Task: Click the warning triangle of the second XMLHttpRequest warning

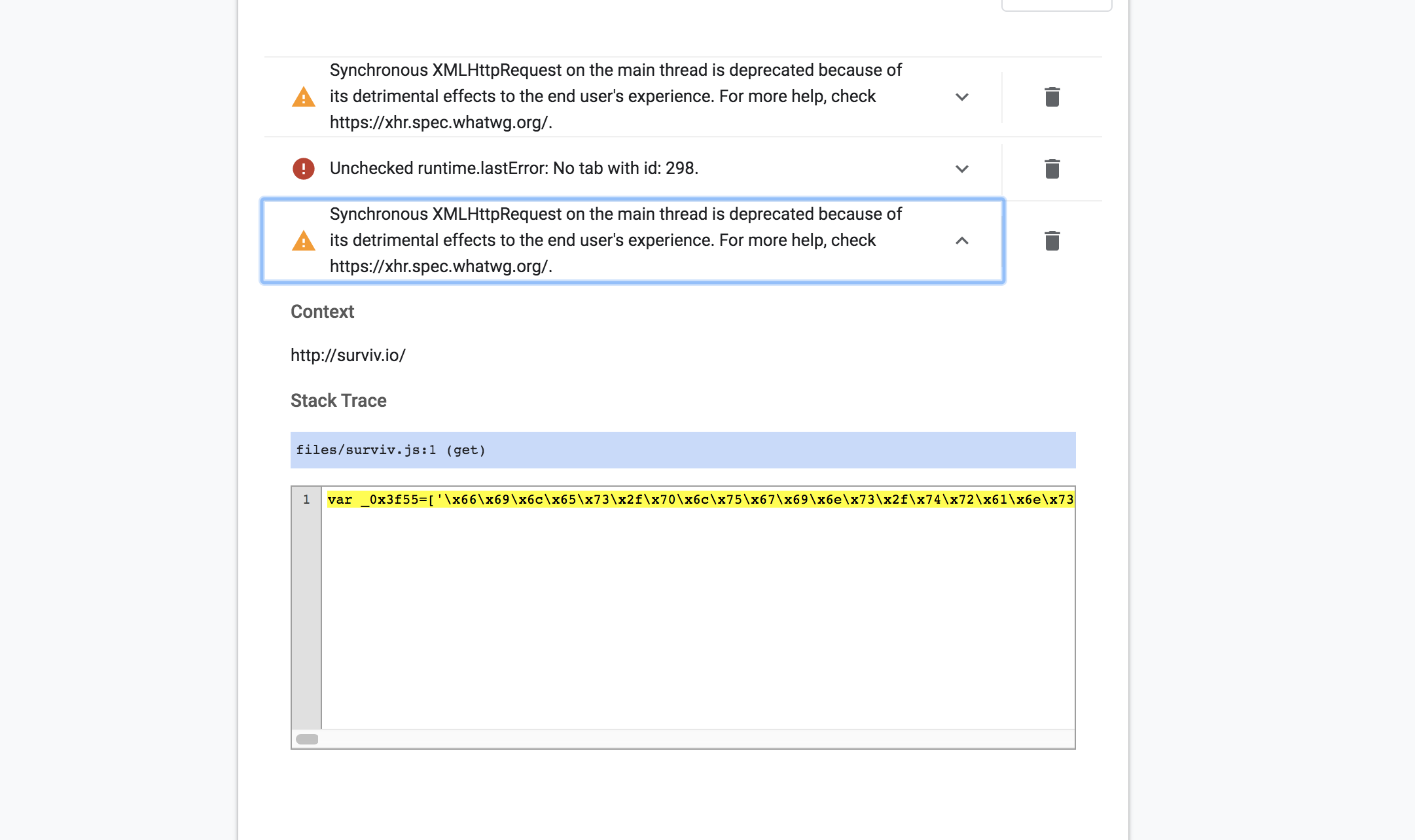Action: coord(303,241)
